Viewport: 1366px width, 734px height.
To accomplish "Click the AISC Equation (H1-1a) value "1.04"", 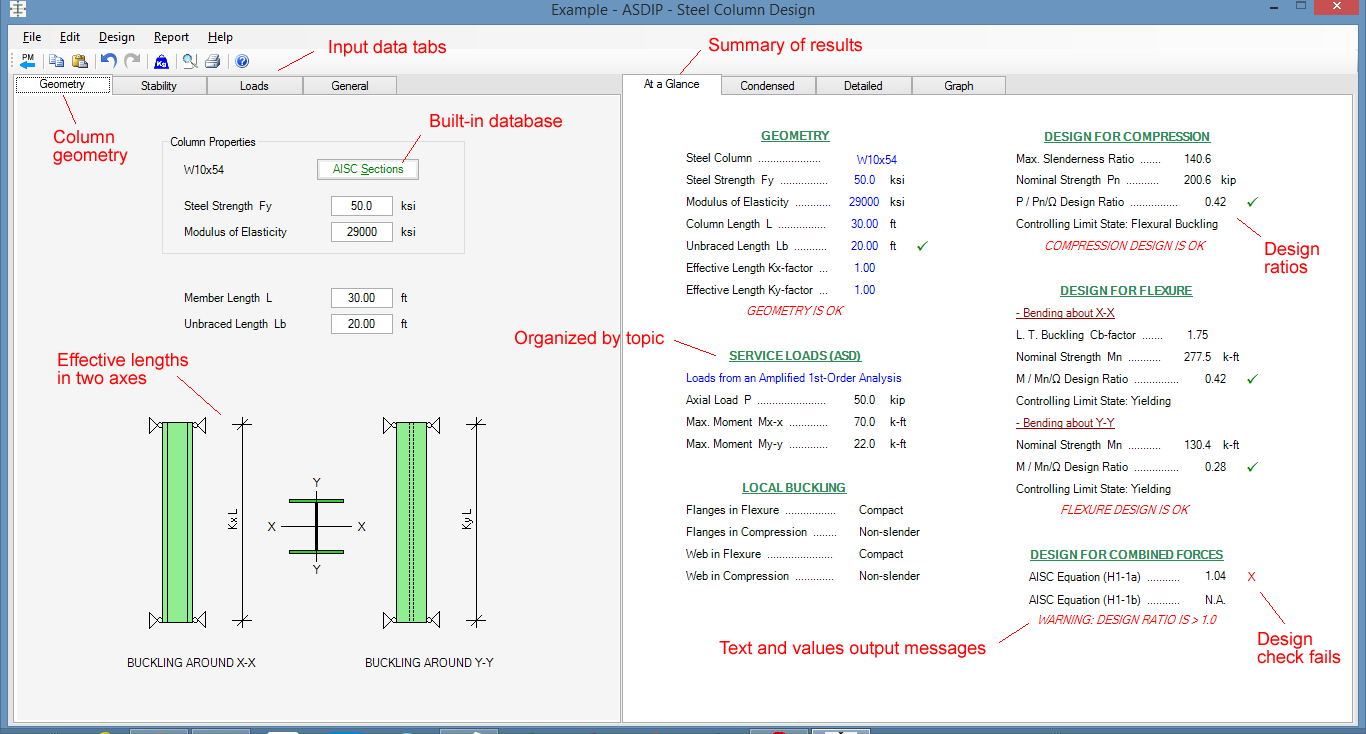I will tap(1215, 577).
